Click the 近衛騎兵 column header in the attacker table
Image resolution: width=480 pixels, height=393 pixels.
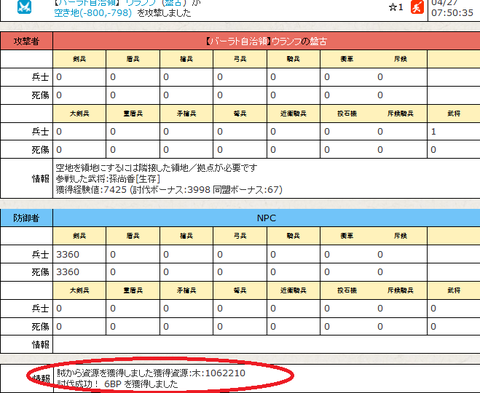293,113
